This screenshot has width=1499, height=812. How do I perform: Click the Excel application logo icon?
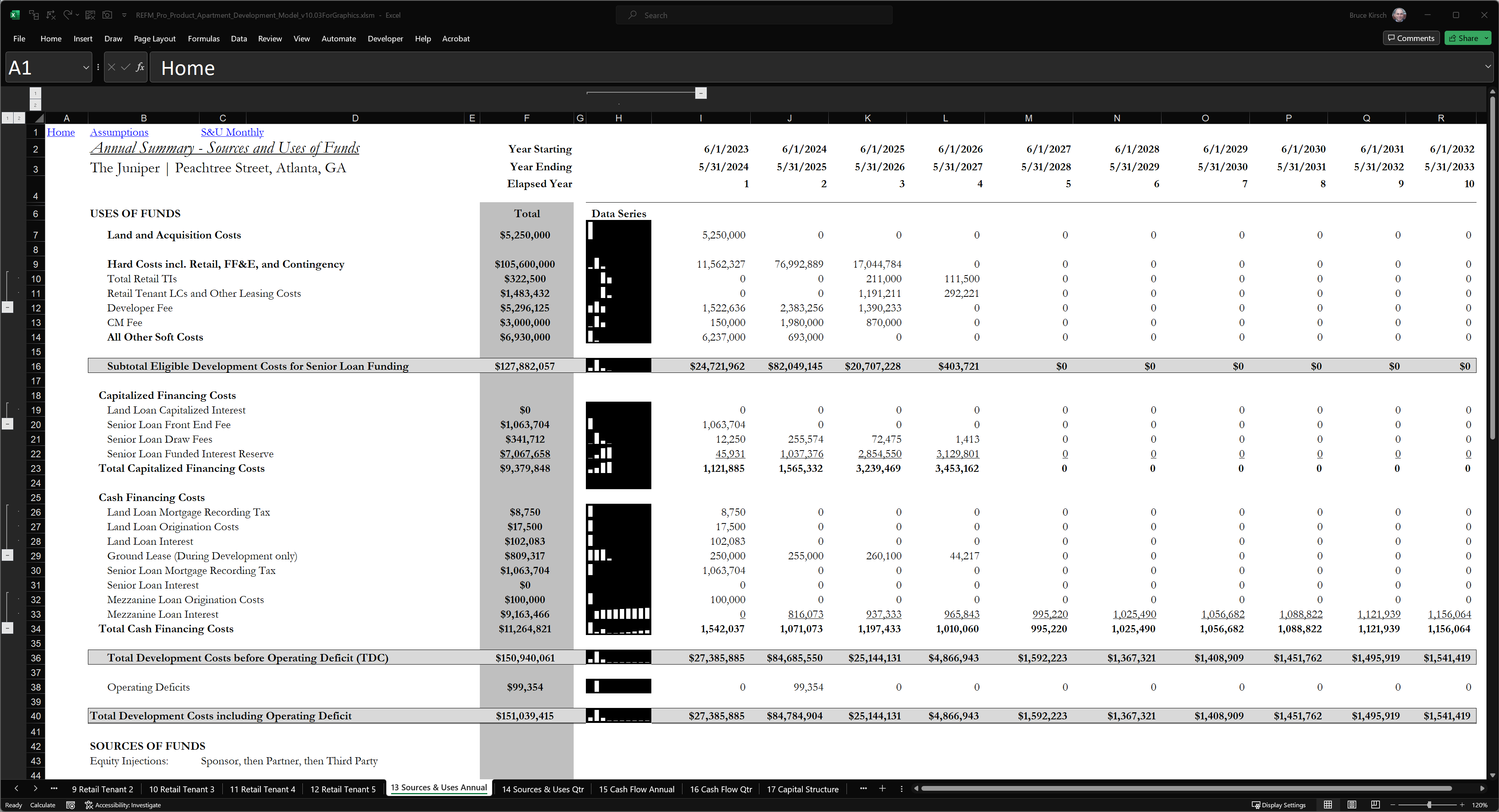tap(15, 15)
